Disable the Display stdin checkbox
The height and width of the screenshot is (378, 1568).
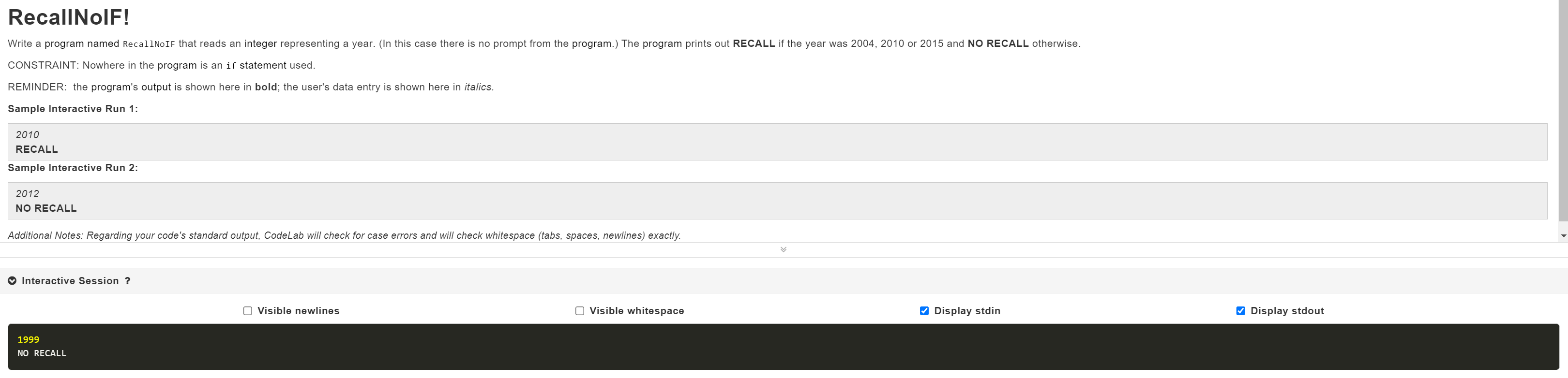click(926, 310)
